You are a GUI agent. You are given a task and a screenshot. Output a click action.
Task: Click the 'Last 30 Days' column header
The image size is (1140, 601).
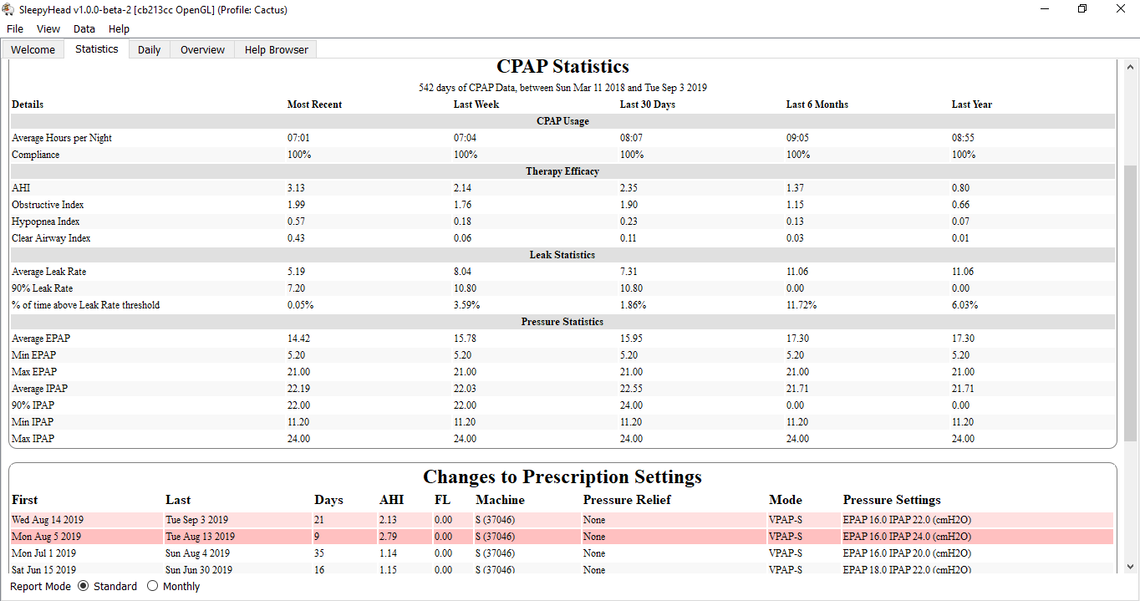point(647,105)
